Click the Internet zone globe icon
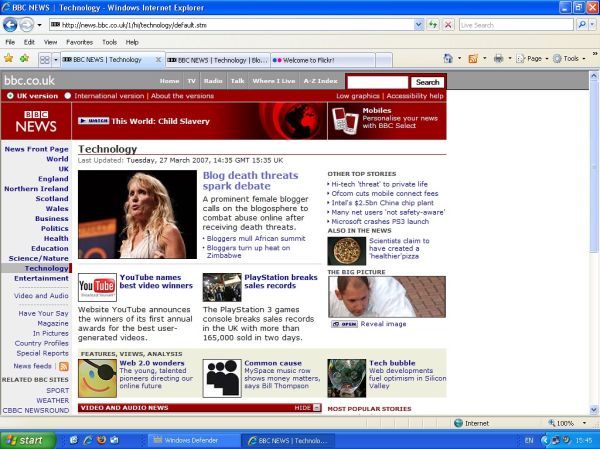This screenshot has height=449, width=600. (x=458, y=423)
